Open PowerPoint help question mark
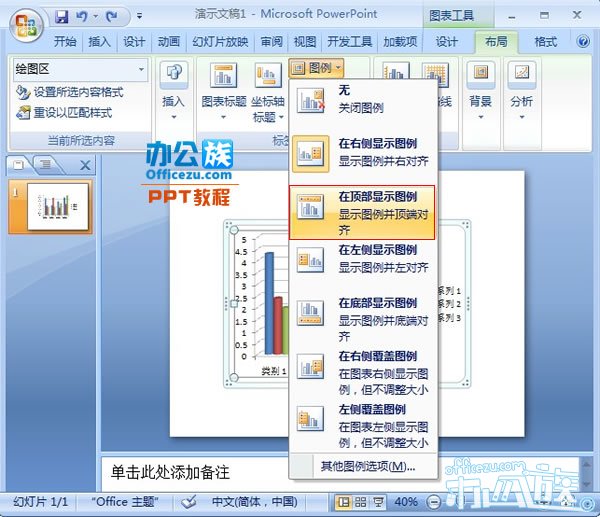 pyautogui.click(x=583, y=41)
